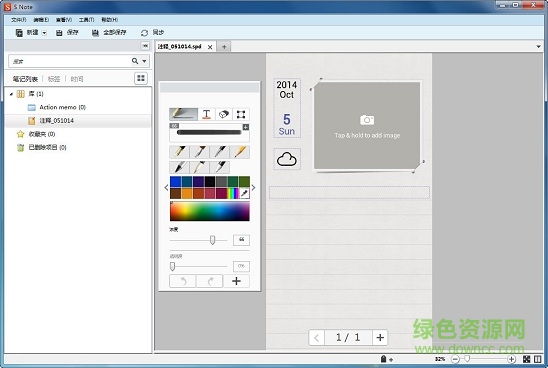Open the dropdown arrow next to 新建
Image resolution: width=548 pixels, height=368 pixels.
(44, 33)
